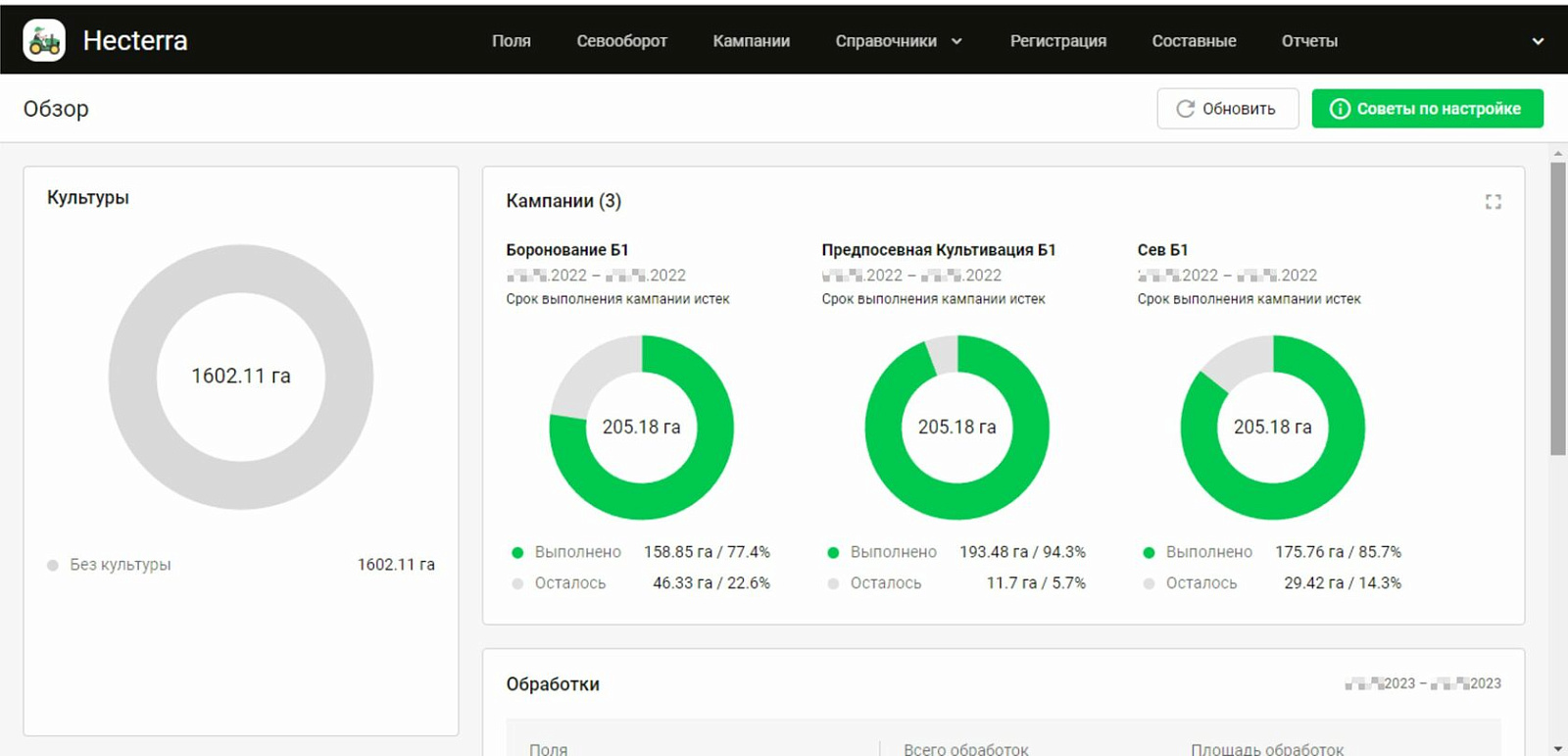Expand the Кампании panel to fullscreen

[x=1493, y=201]
